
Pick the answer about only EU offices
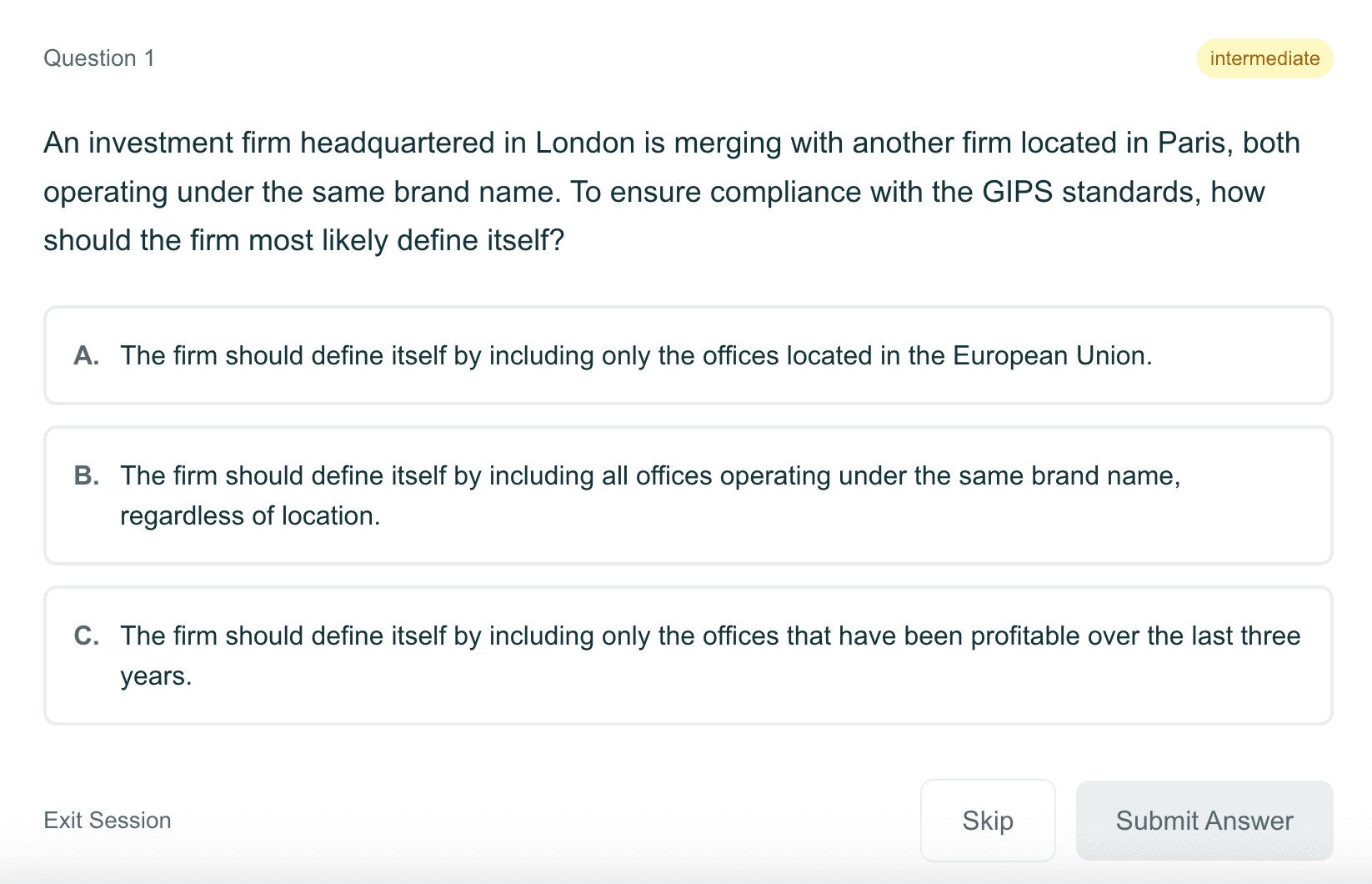pos(636,355)
